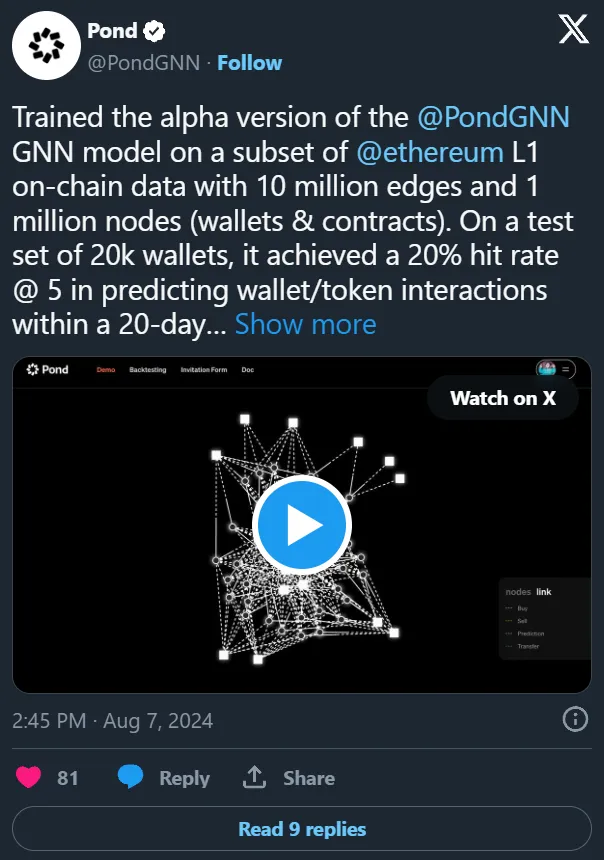Click the verified badge next to Pond
The image size is (604, 860).
[153, 32]
